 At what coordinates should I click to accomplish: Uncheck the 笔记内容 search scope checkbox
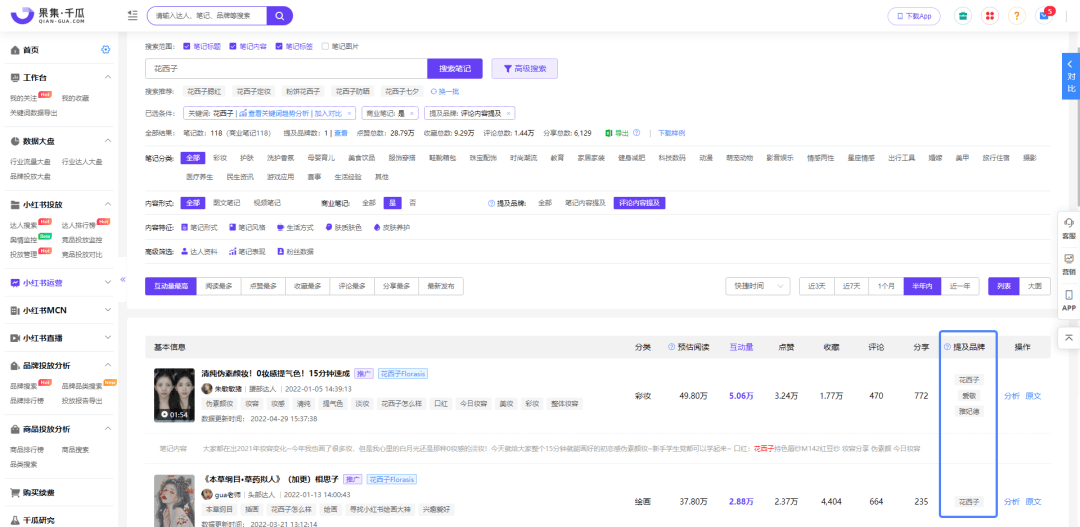point(233,46)
